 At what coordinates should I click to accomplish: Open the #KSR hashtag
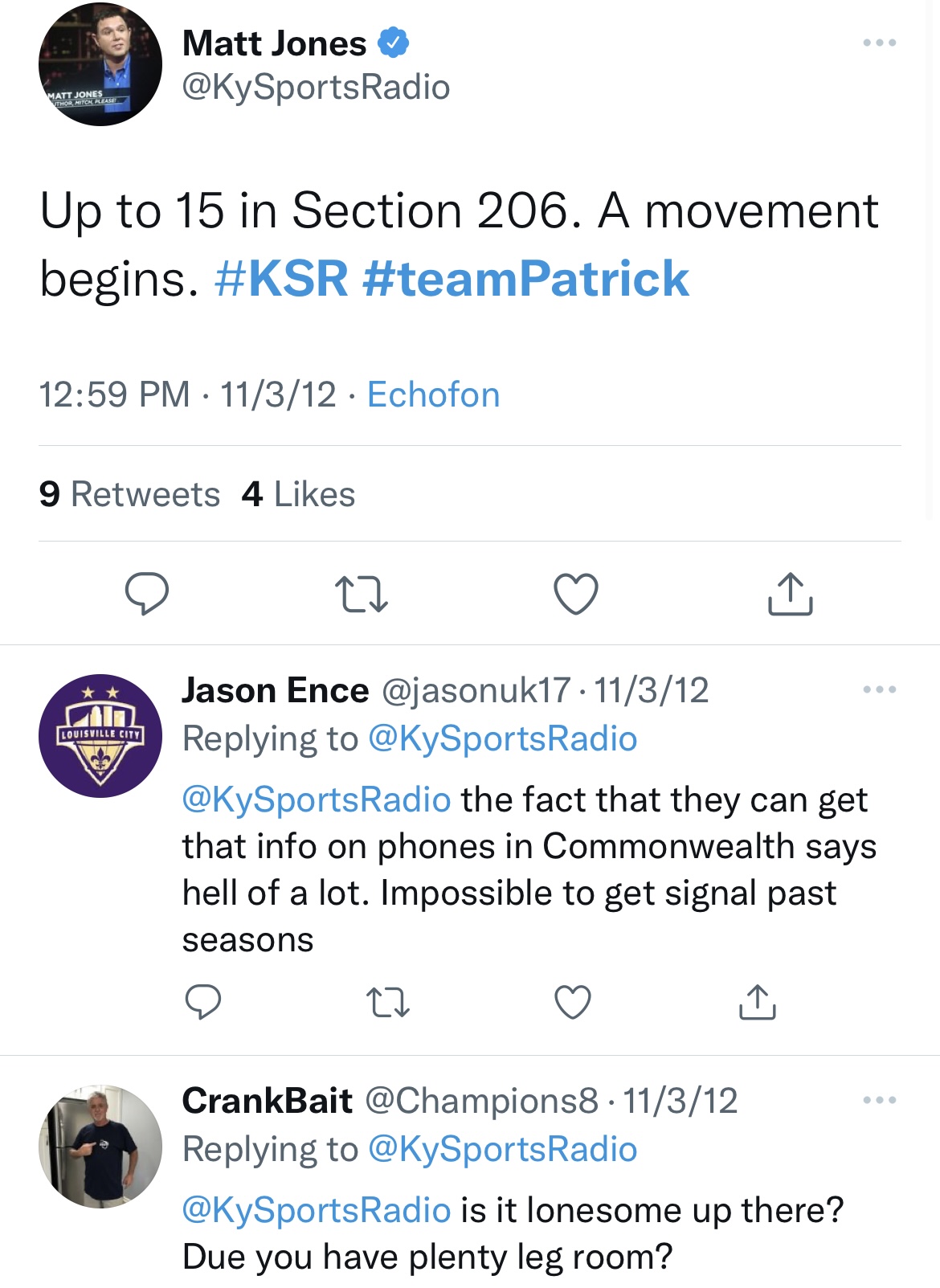[281, 279]
